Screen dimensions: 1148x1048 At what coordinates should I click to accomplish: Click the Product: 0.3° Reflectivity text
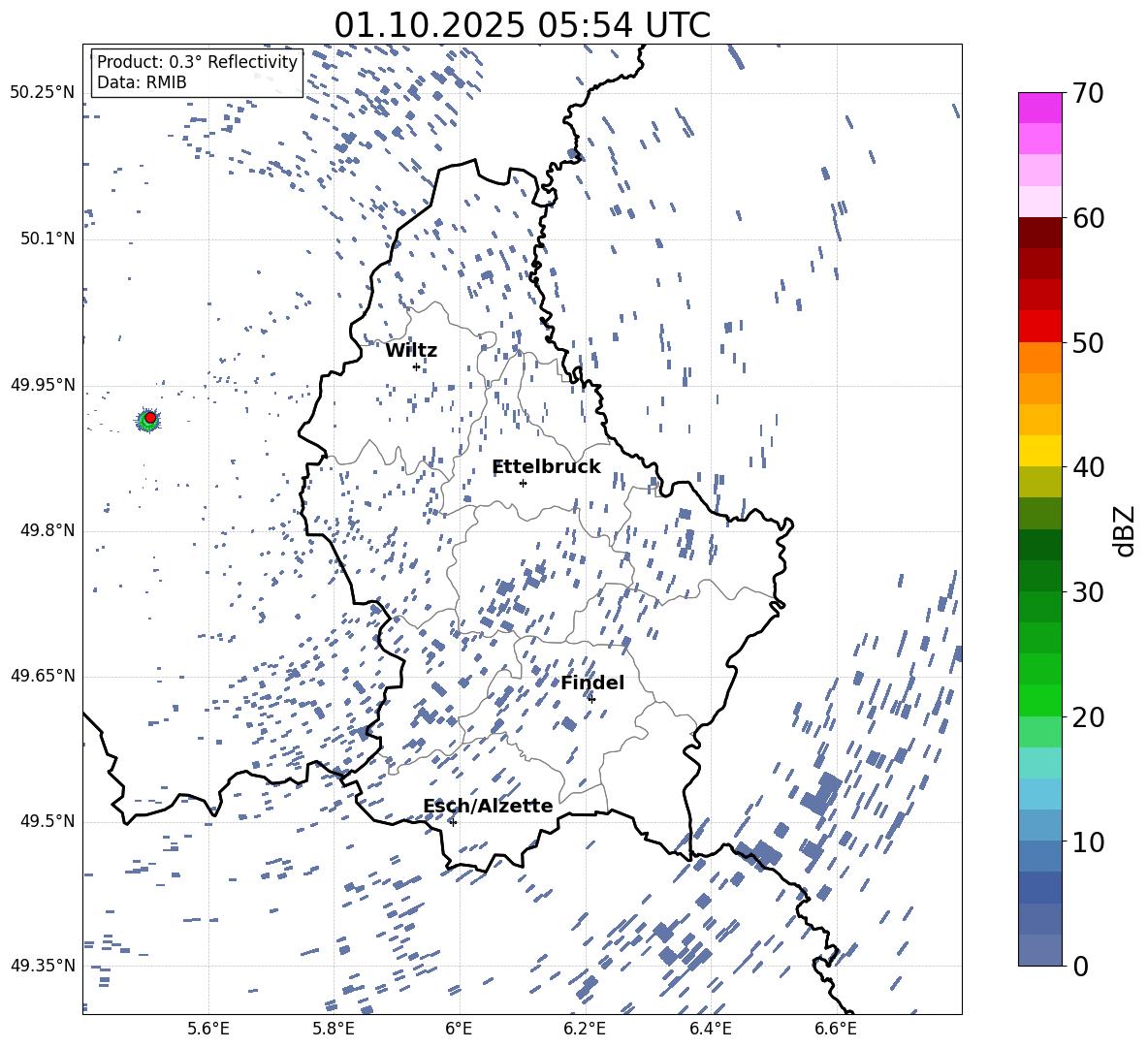click(197, 61)
